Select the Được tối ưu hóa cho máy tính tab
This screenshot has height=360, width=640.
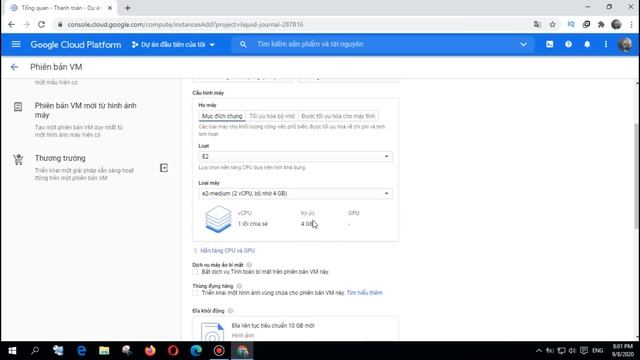(338, 116)
